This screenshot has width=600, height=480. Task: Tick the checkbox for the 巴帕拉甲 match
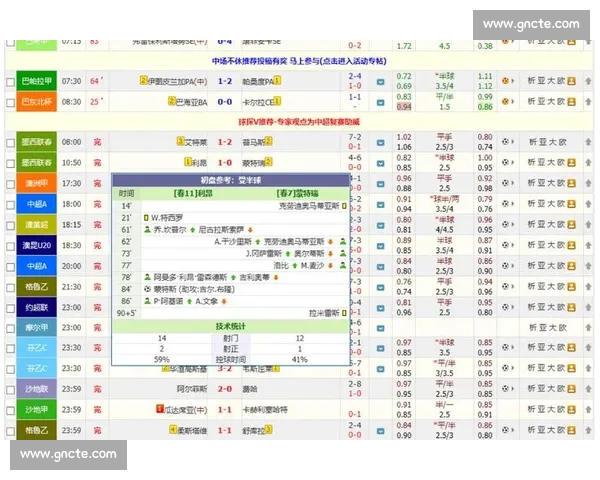tap(10, 82)
